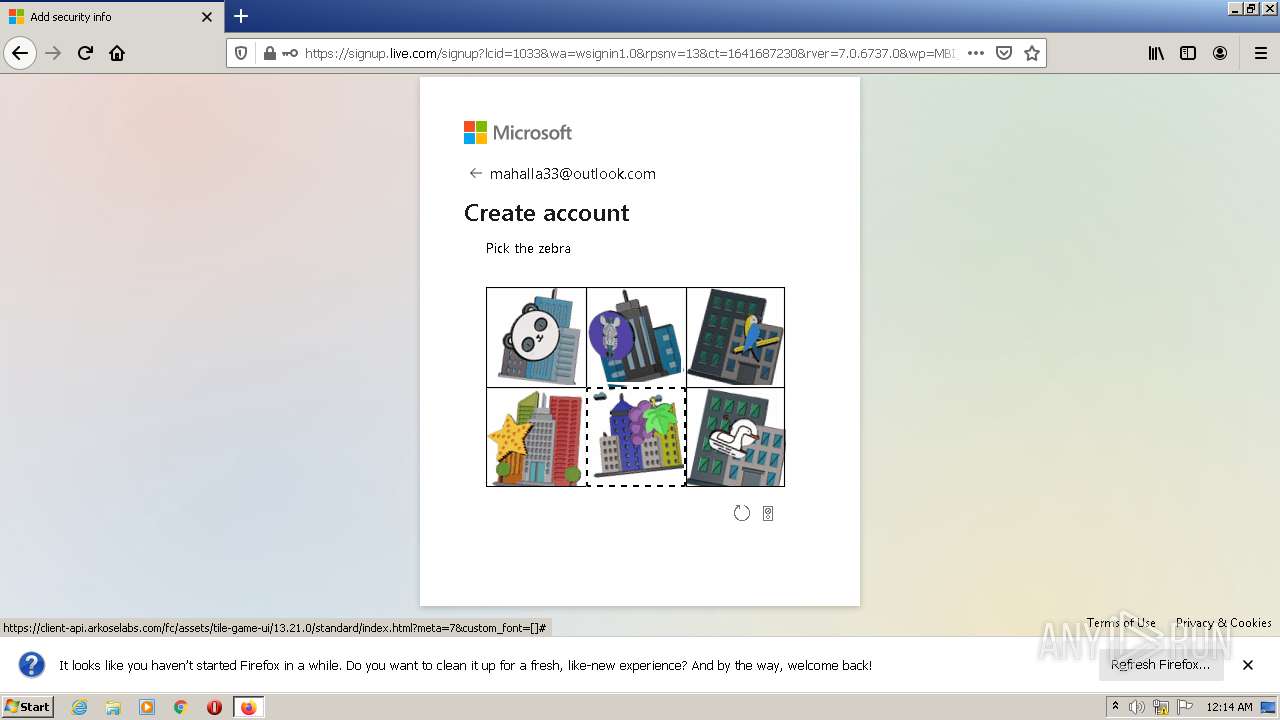Launch Internet Explorer from the taskbar
Screen dimensions: 1280x720
(79, 707)
